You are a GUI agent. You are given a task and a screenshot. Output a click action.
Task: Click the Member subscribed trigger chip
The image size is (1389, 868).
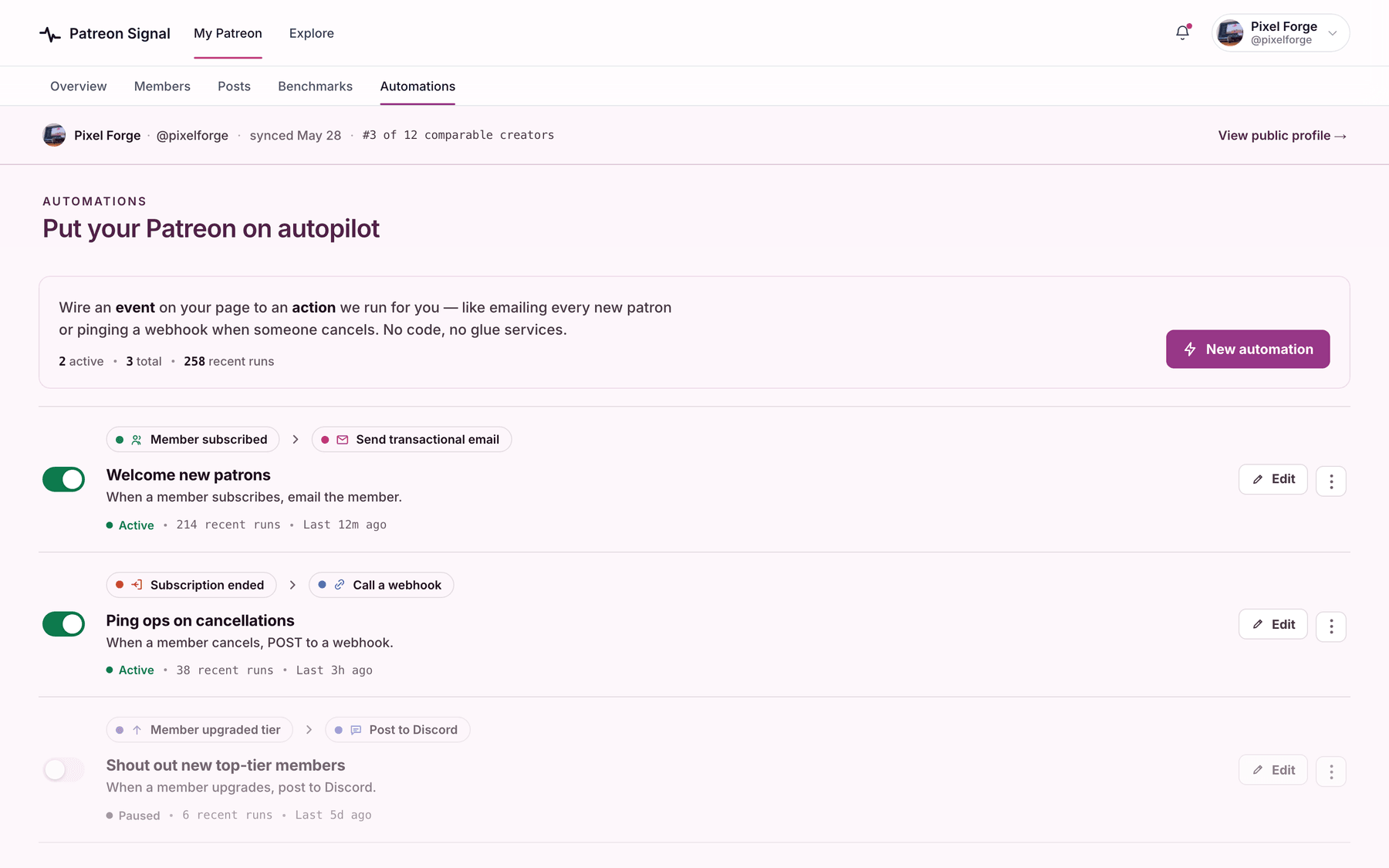coord(193,439)
